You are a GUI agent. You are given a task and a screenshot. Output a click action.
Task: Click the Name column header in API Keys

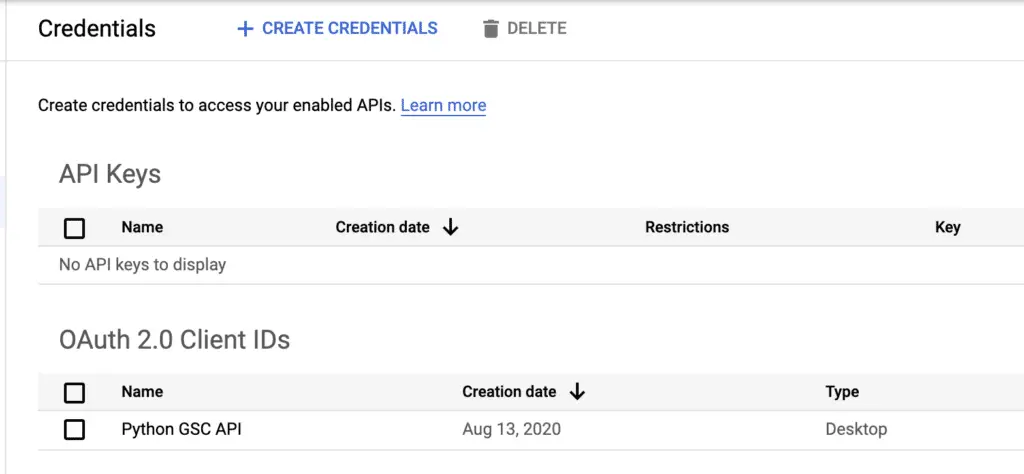(142, 227)
